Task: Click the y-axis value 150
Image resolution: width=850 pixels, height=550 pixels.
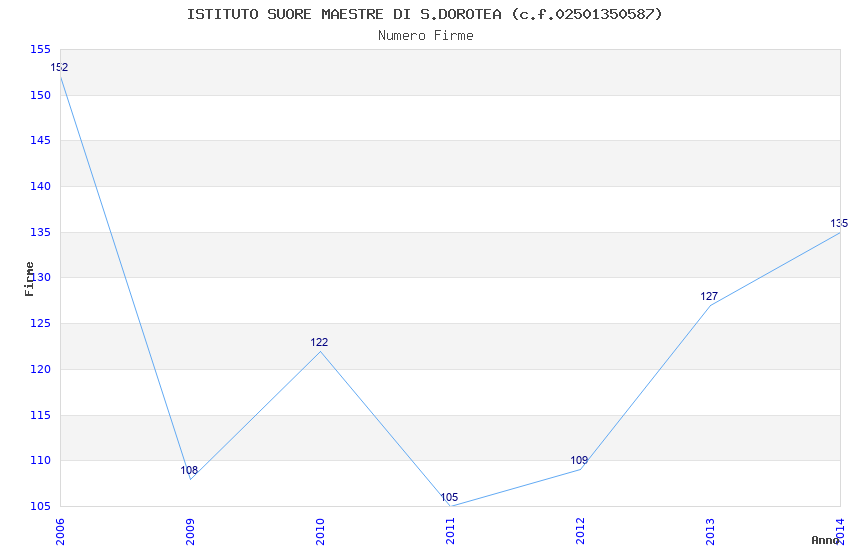Action: (x=40, y=95)
